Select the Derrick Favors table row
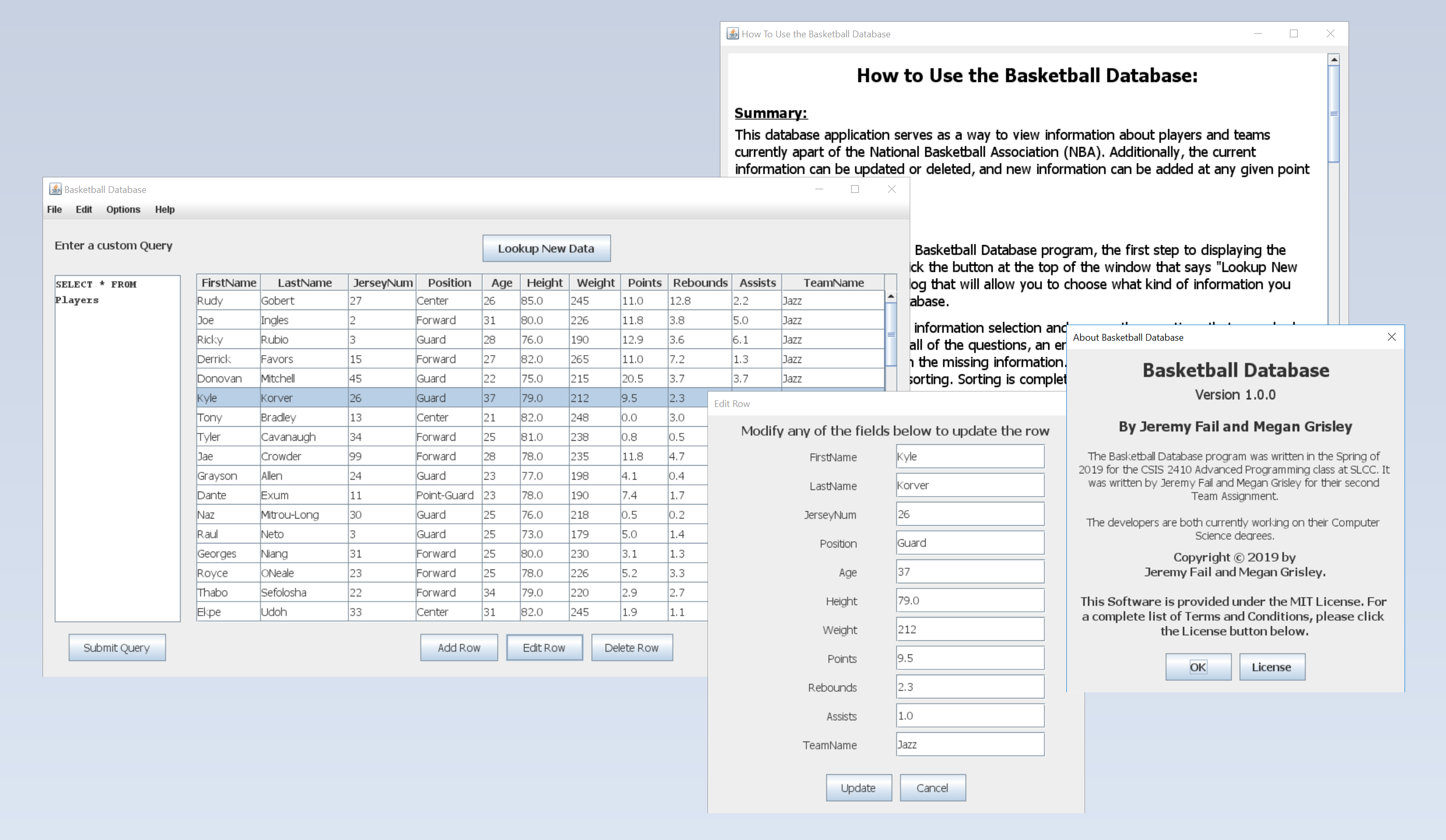1446x840 pixels. [540, 359]
